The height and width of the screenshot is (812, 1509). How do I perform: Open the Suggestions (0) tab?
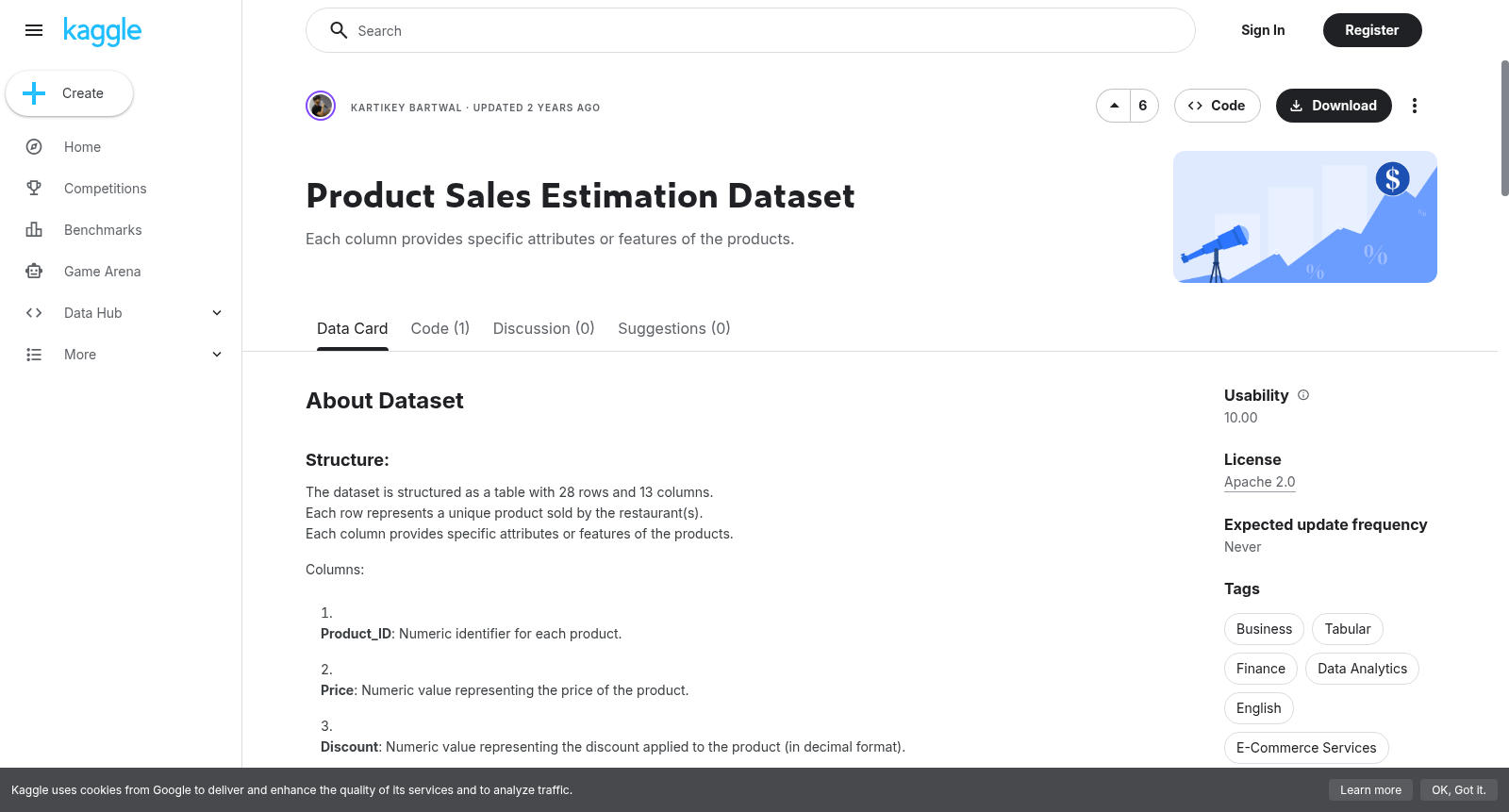pos(674,328)
